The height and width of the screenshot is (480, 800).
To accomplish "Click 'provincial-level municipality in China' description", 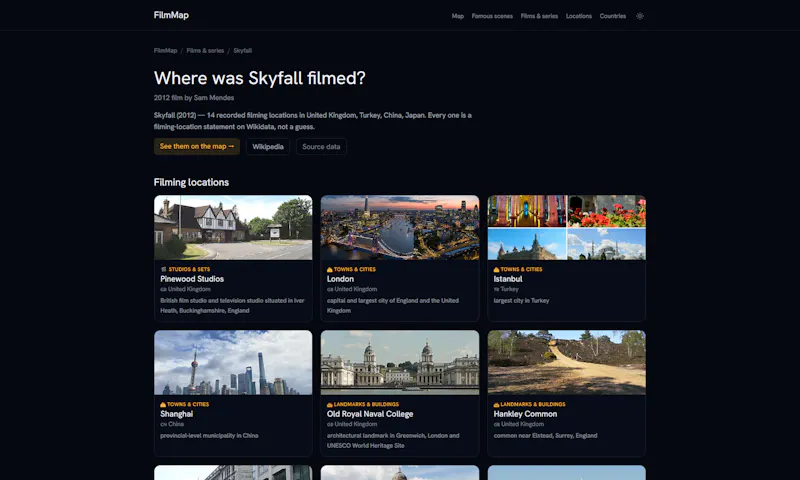I will 209,436.
